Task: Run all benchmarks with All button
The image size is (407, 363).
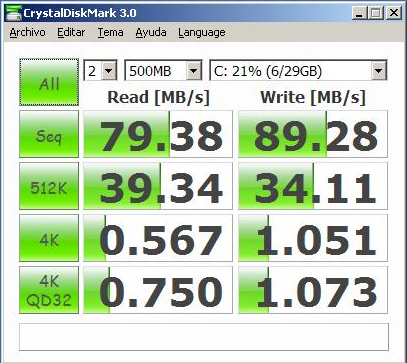Action: click(49, 82)
